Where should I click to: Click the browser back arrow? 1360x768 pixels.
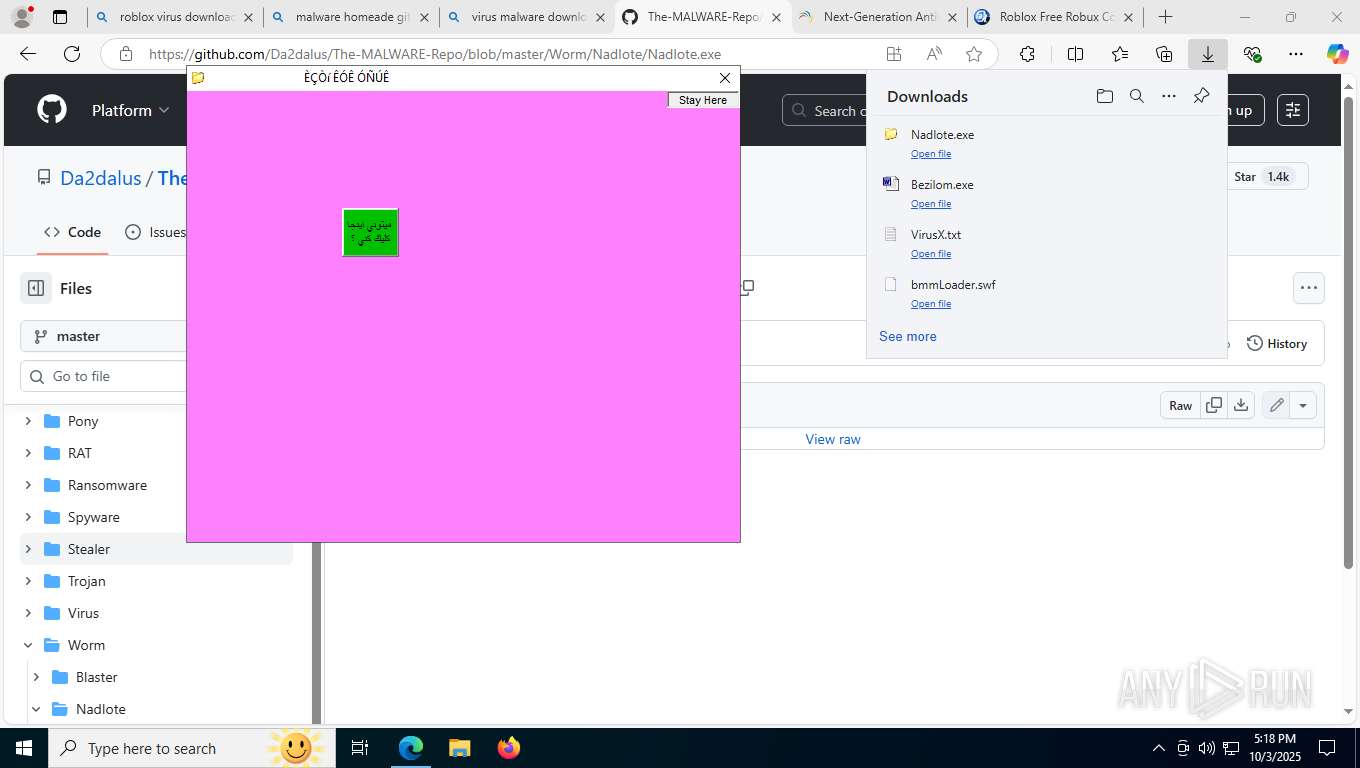27,55
